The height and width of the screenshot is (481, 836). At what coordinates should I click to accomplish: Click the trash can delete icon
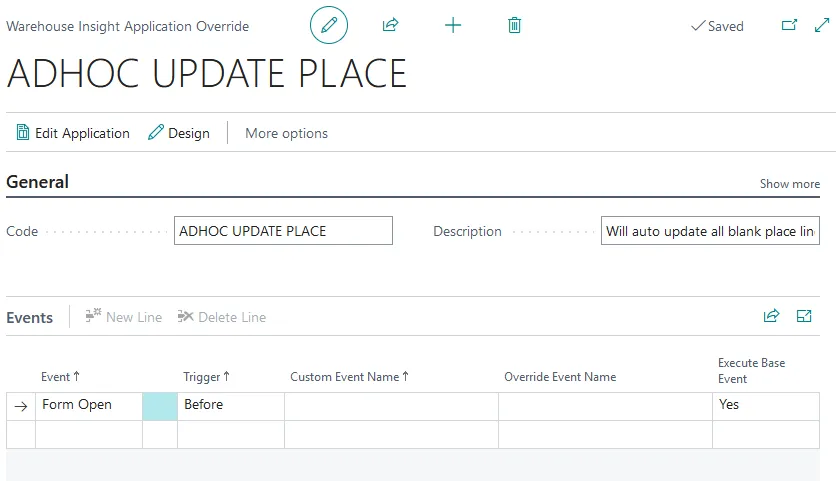[x=514, y=25]
